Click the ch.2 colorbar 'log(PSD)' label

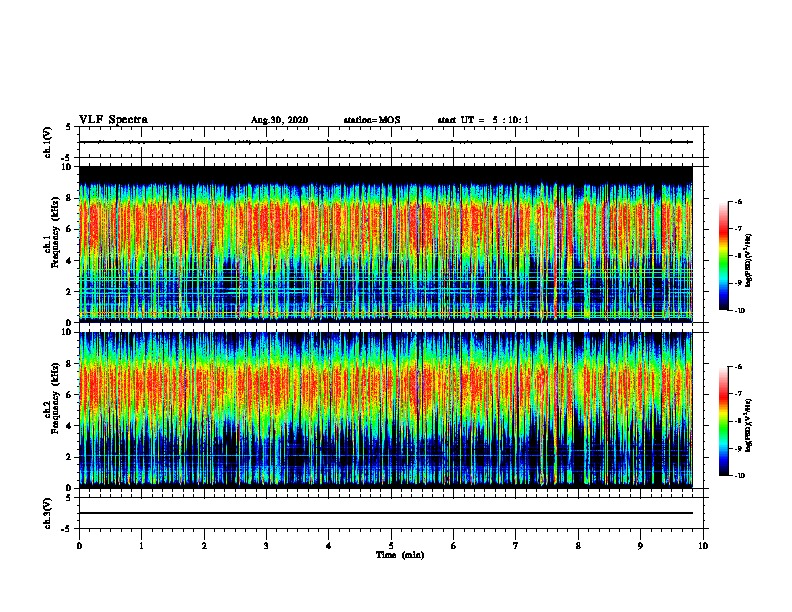point(748,426)
